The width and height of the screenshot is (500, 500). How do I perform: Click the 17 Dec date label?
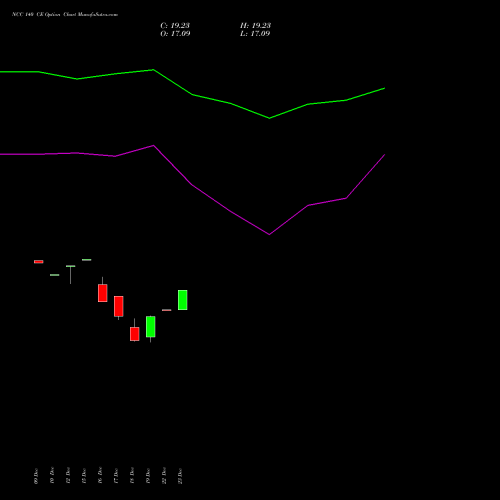coord(116,476)
